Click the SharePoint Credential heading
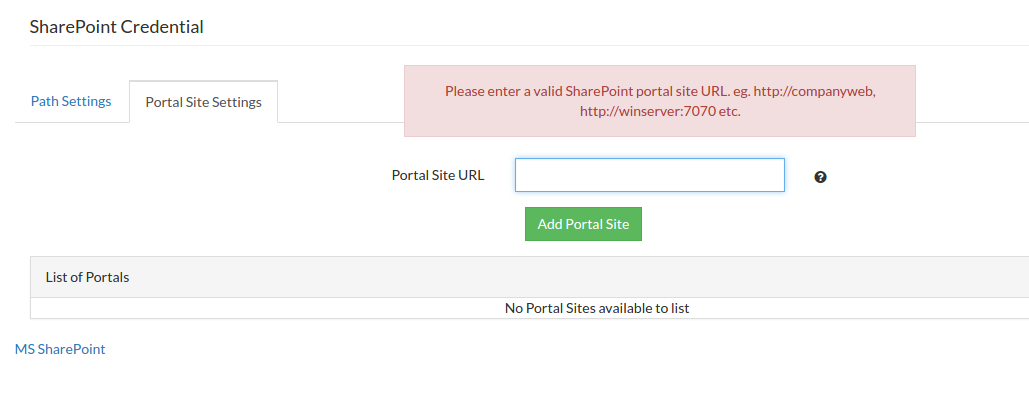 click(x=116, y=27)
